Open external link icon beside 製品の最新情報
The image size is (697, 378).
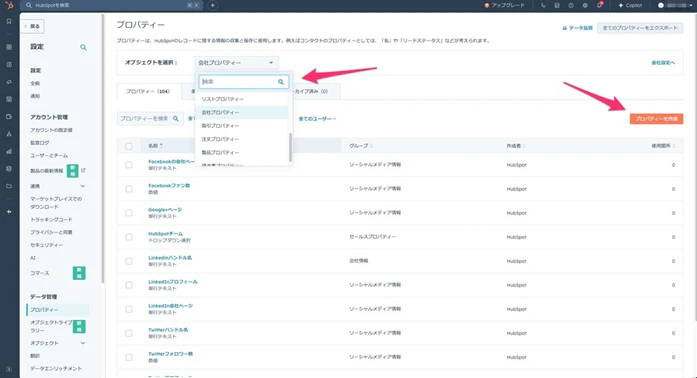click(x=83, y=170)
